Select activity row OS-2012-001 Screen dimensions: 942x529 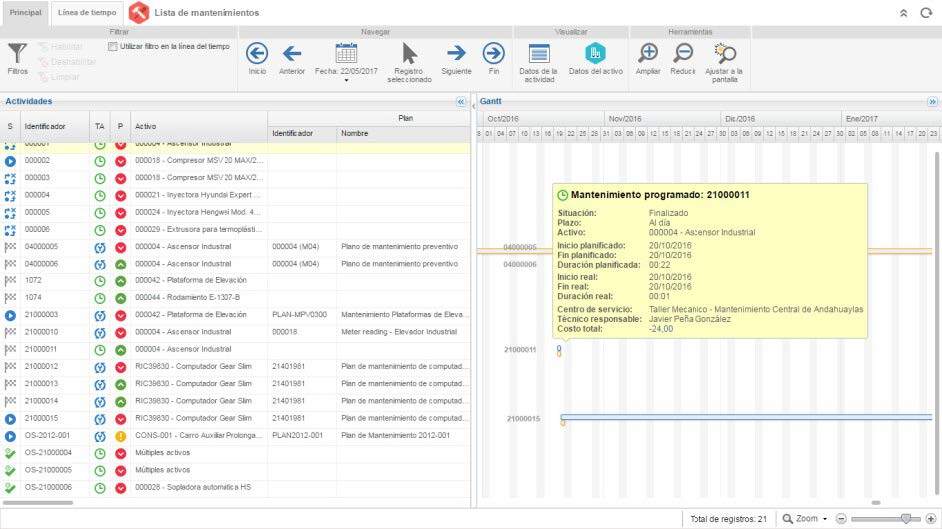pyautogui.click(x=46, y=436)
